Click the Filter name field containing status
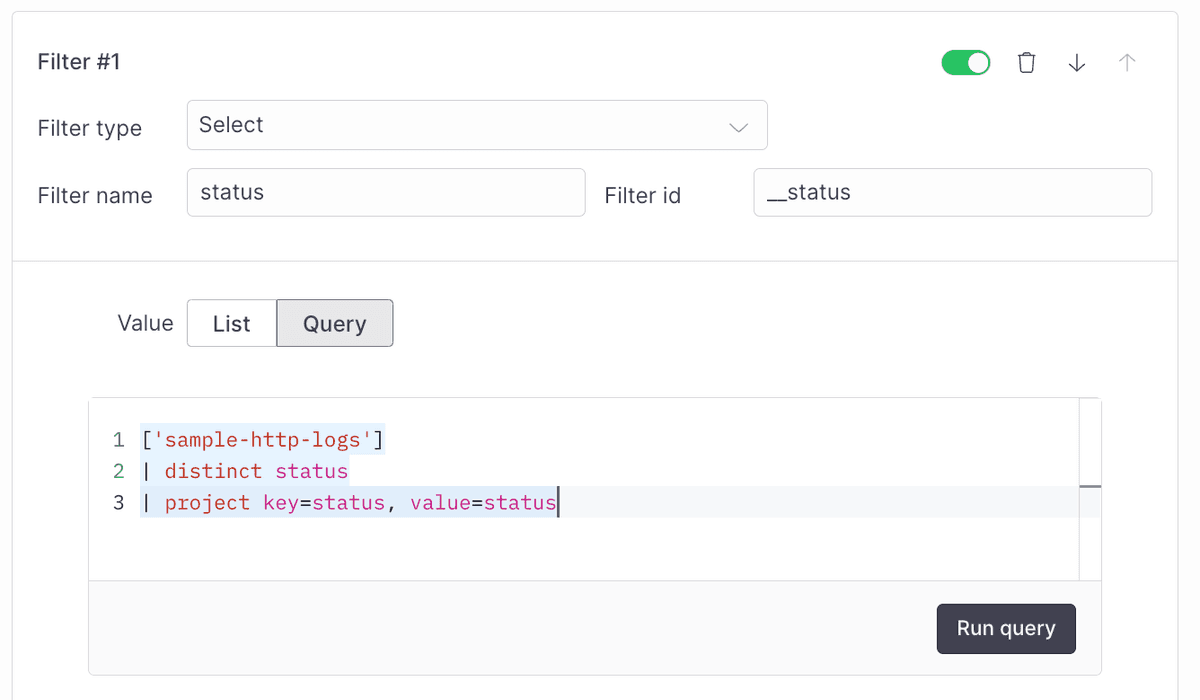This screenshot has height=700, width=1200. pos(386,192)
